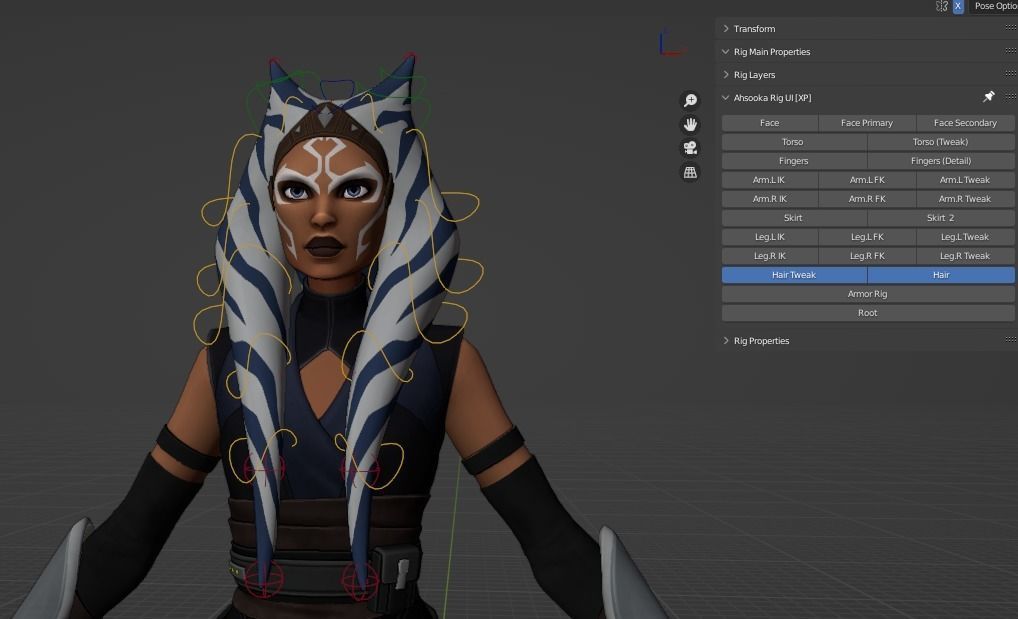Switch perspective/orthographic with grid icon

[690, 172]
